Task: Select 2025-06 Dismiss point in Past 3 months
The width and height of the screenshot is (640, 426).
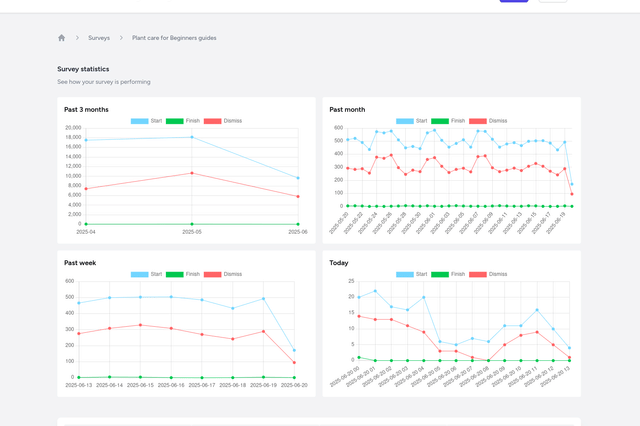Action: click(x=298, y=196)
